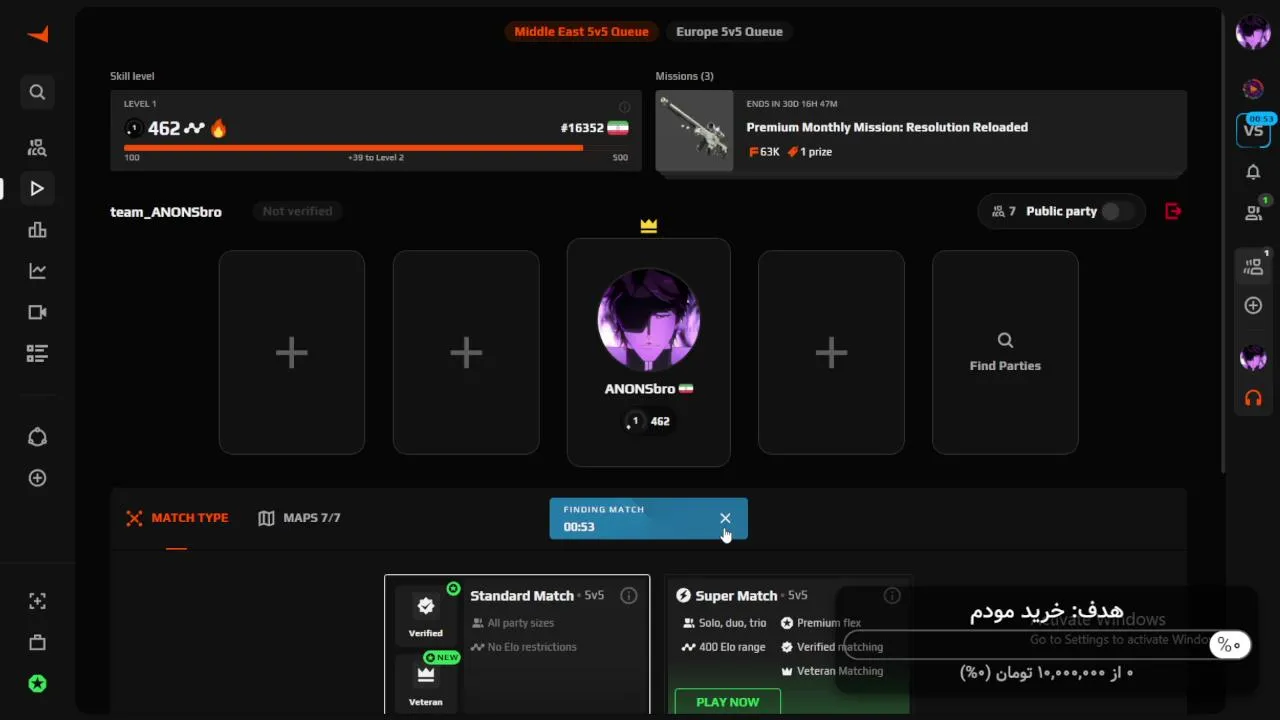Click the Not verified badge
1280x720 pixels.
297,211
